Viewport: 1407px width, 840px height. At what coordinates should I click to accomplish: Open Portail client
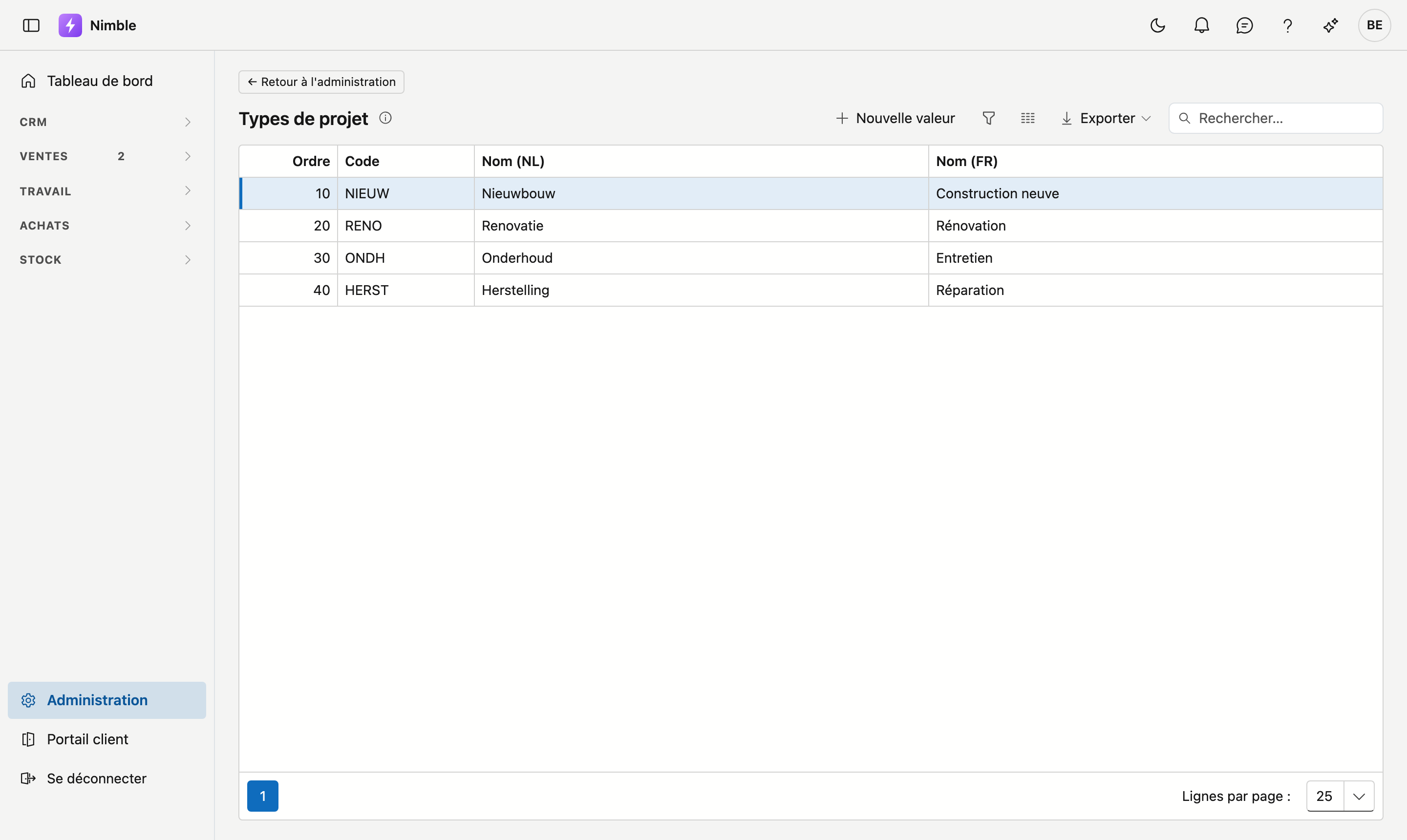(107, 739)
